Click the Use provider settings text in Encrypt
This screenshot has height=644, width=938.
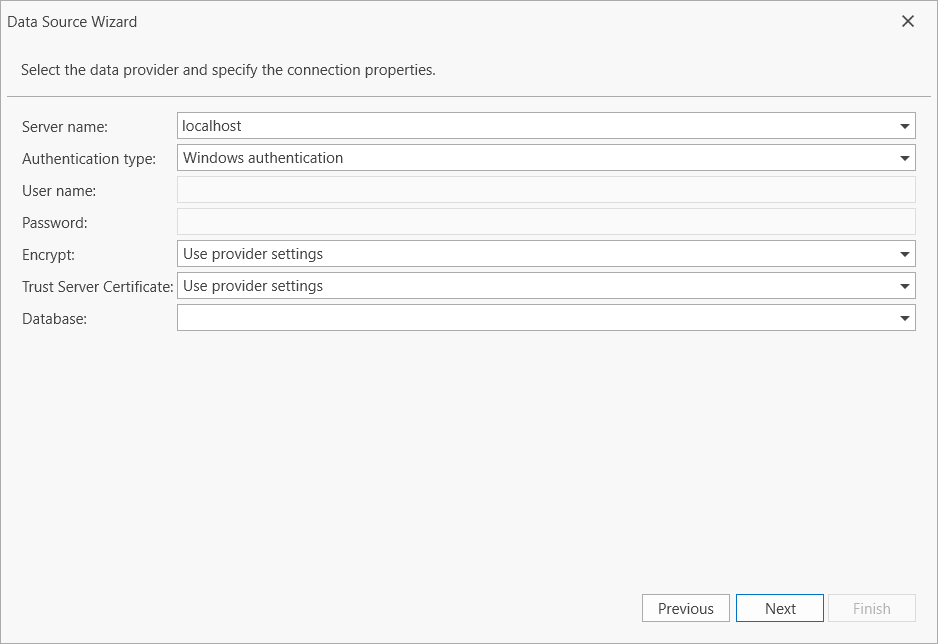click(x=251, y=253)
